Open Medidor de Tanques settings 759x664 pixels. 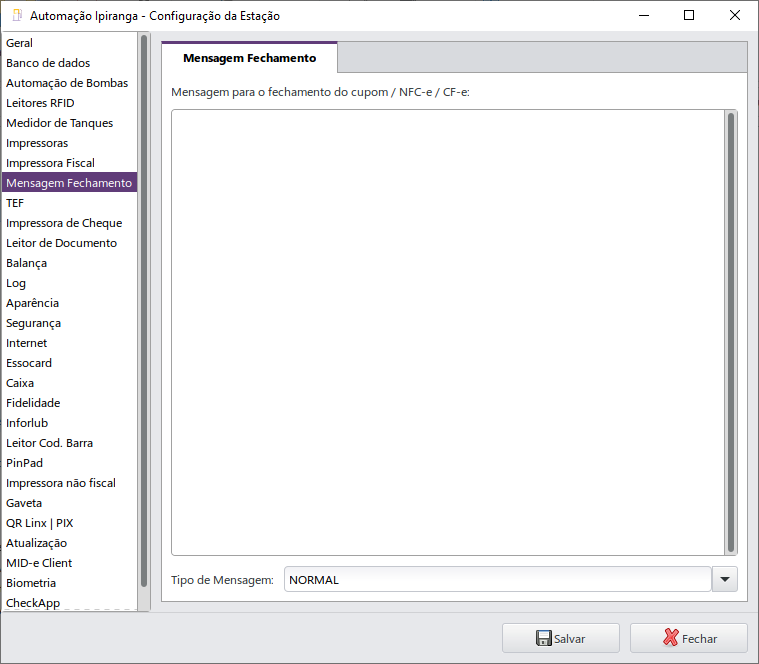point(69,123)
